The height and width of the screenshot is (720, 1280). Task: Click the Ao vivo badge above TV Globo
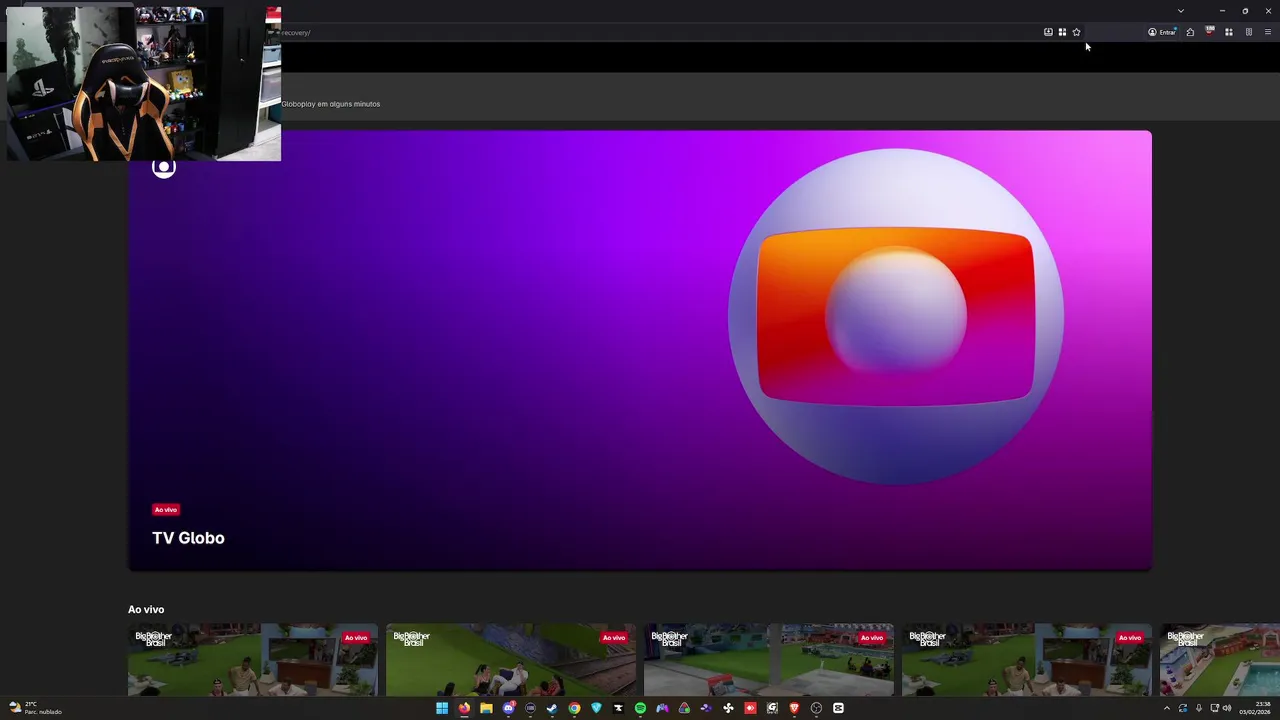click(166, 510)
